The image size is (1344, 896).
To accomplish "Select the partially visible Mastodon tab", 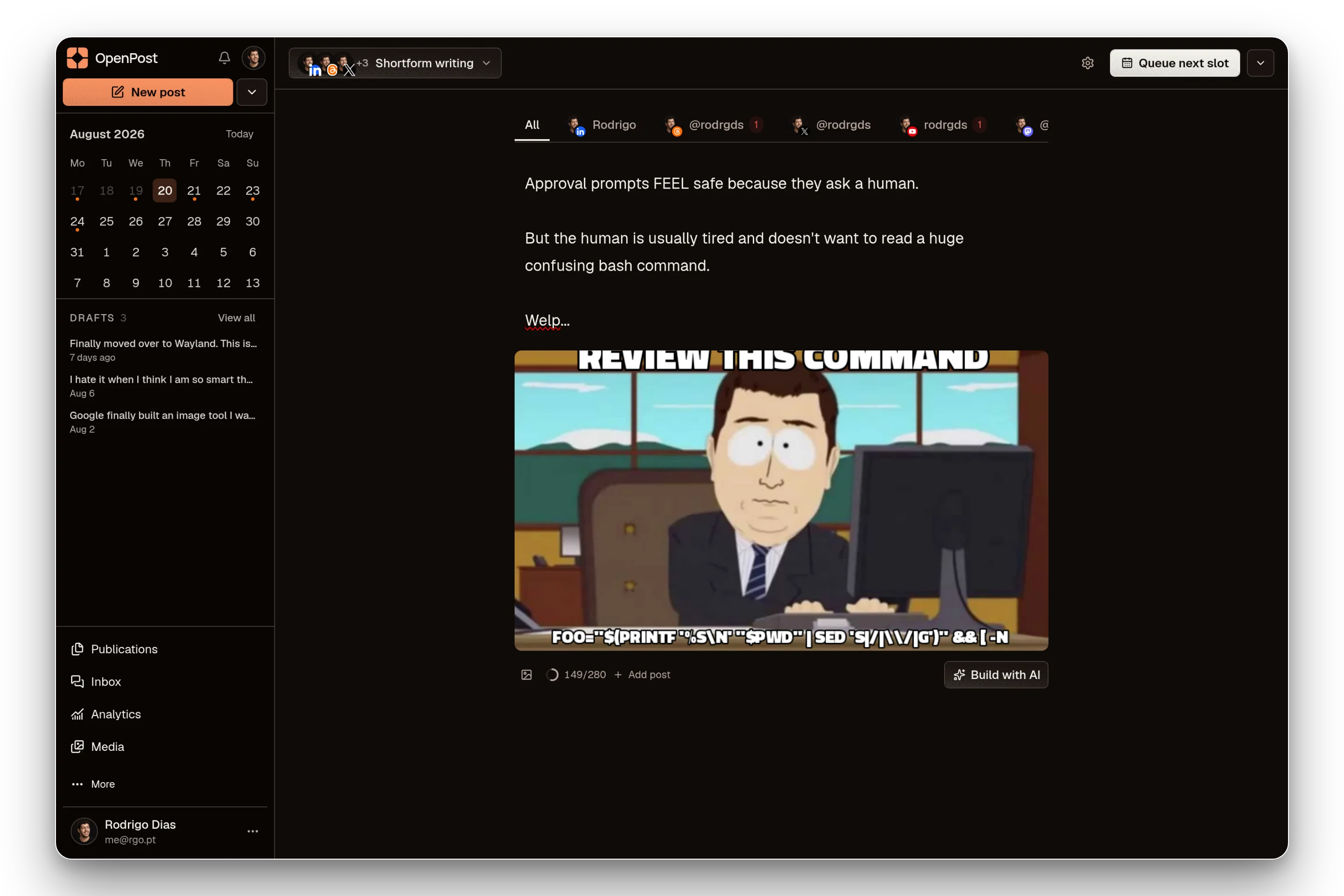I will point(1032,125).
